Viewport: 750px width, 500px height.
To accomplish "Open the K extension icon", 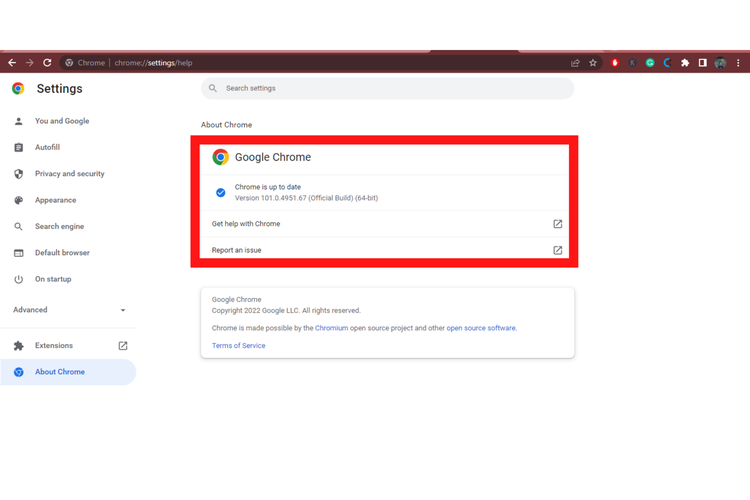I will coord(632,63).
